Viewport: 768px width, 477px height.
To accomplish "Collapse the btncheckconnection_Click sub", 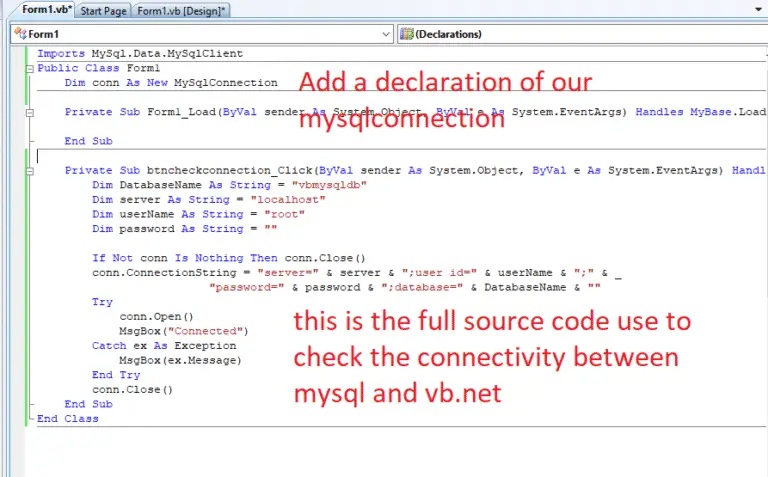I will (x=30, y=171).
